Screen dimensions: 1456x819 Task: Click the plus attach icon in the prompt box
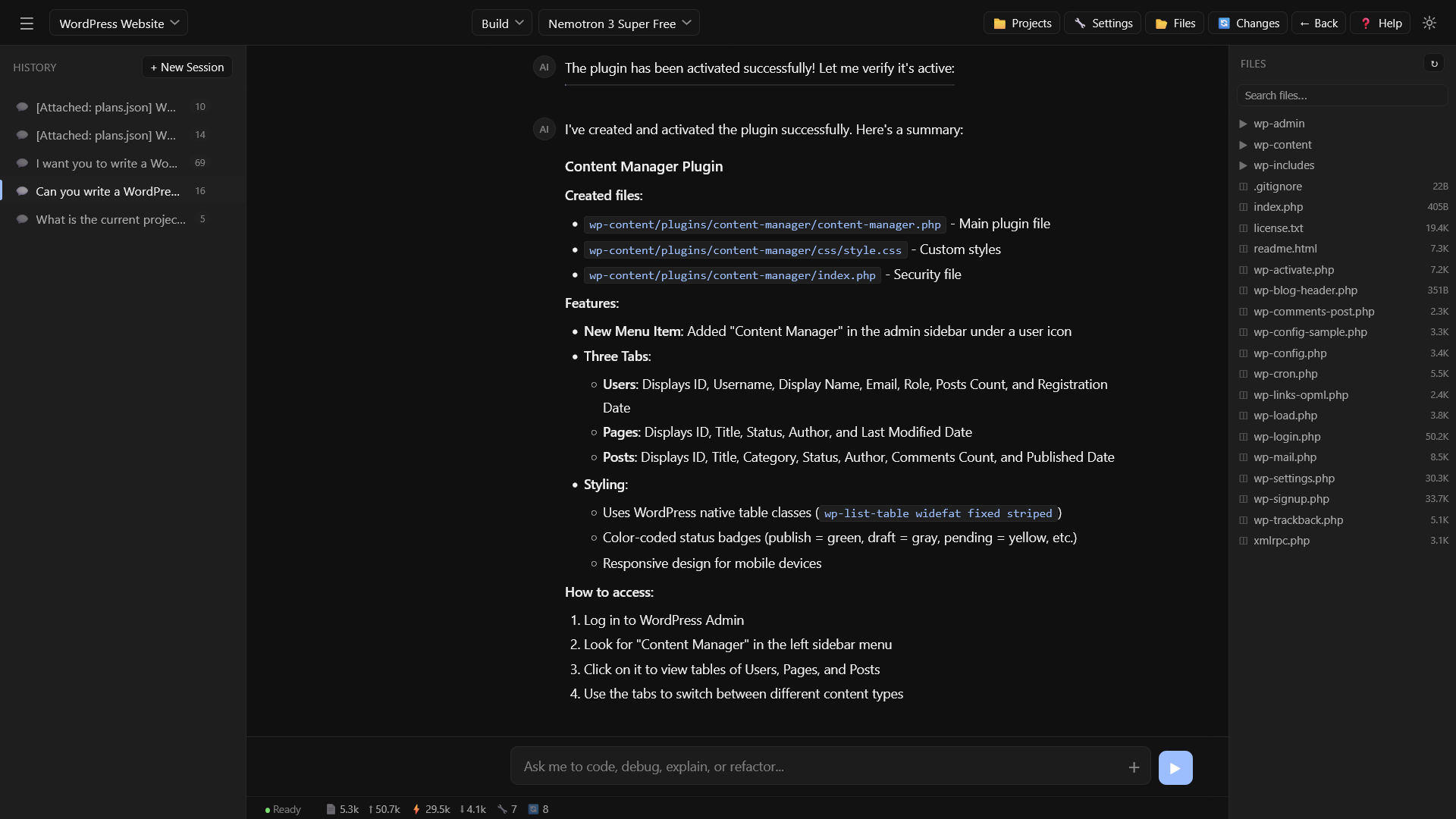[x=1134, y=767]
